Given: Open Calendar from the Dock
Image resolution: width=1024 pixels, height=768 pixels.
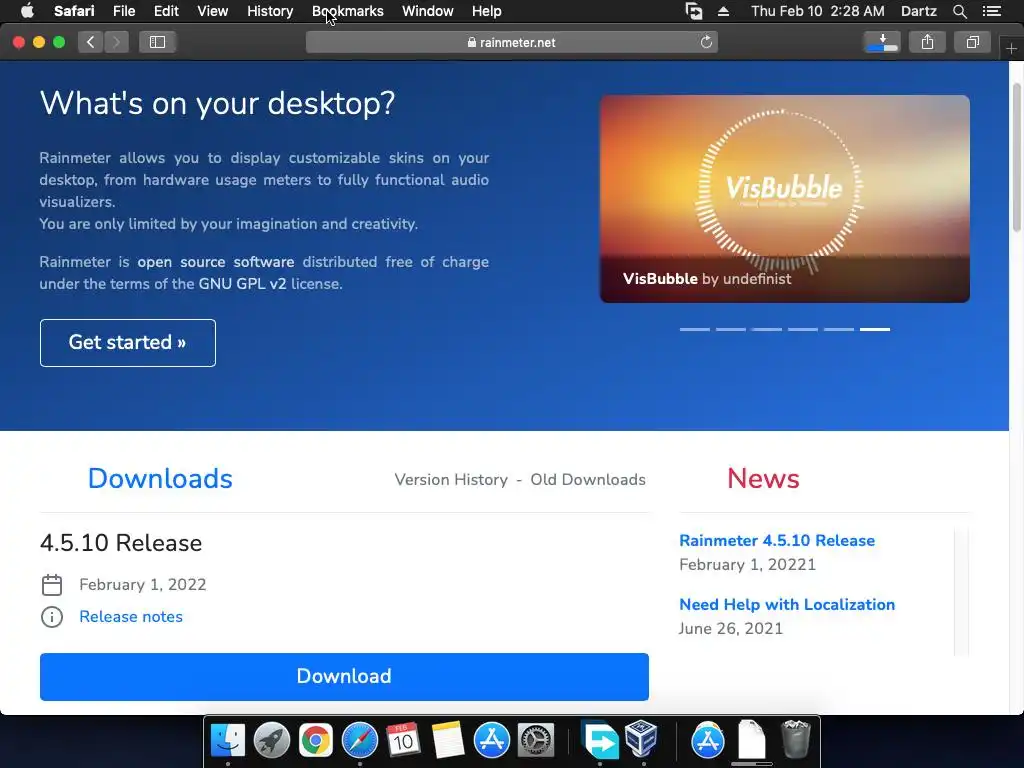Looking at the screenshot, I should click(403, 740).
